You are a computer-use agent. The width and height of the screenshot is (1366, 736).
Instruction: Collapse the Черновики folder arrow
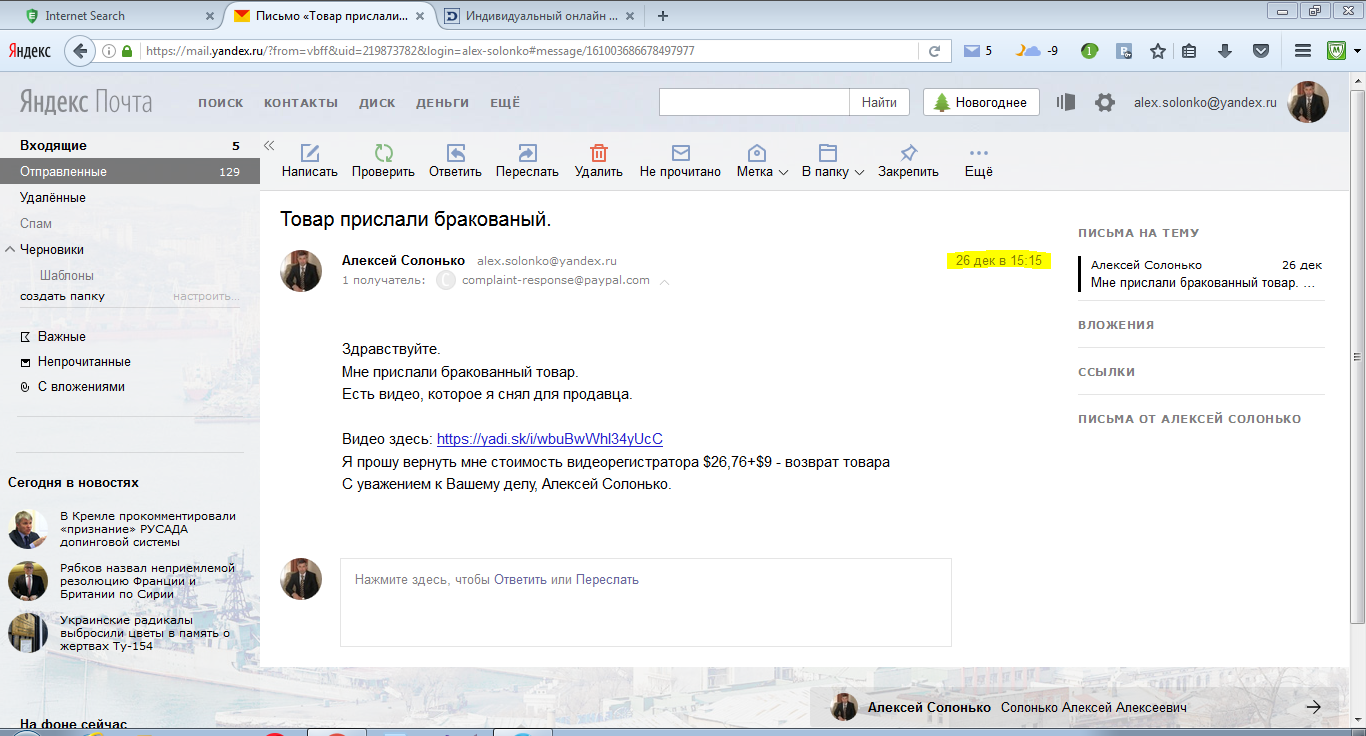point(10,249)
